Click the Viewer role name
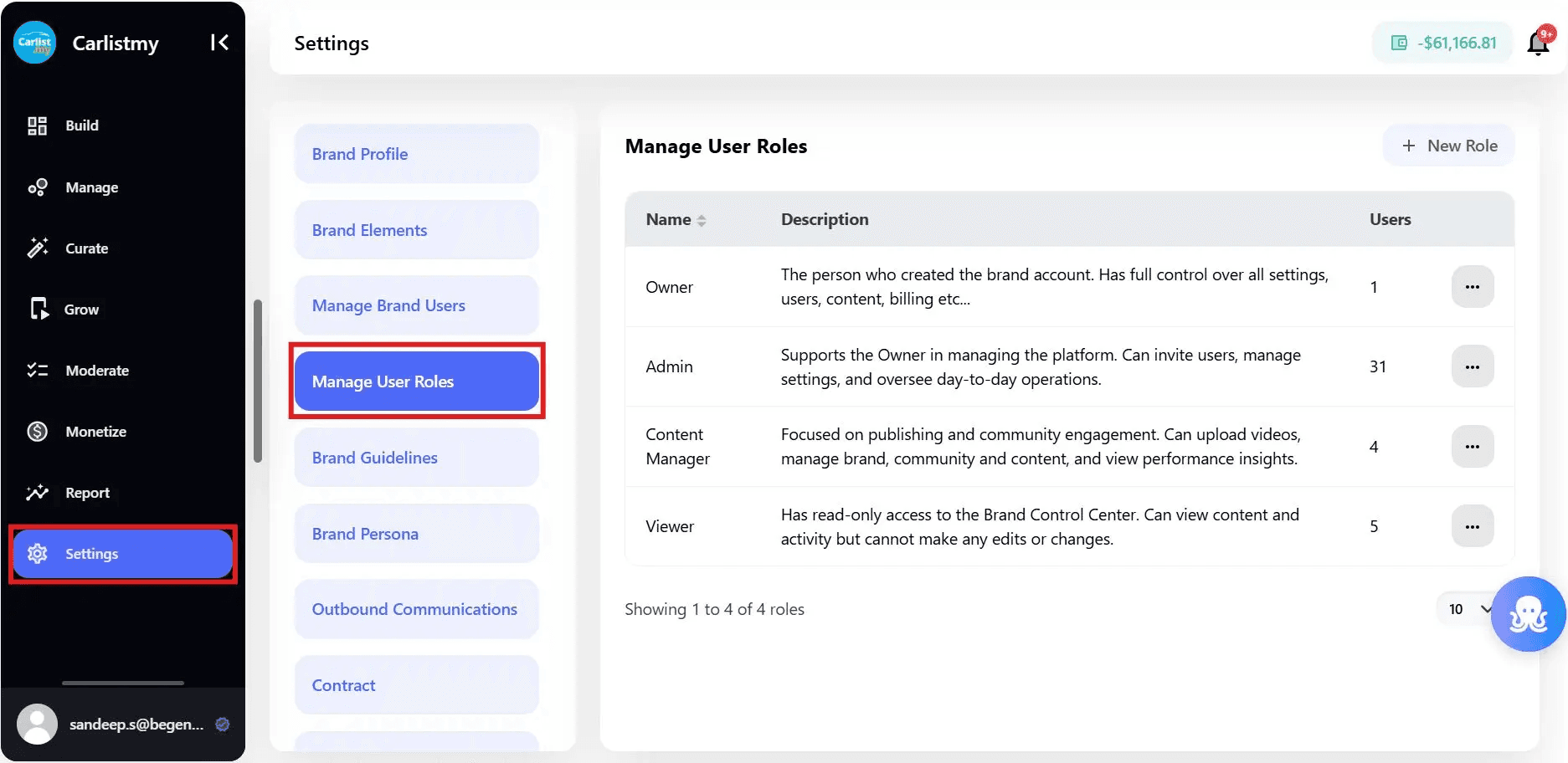Viewport: 1568px width, 763px height. pos(670,526)
